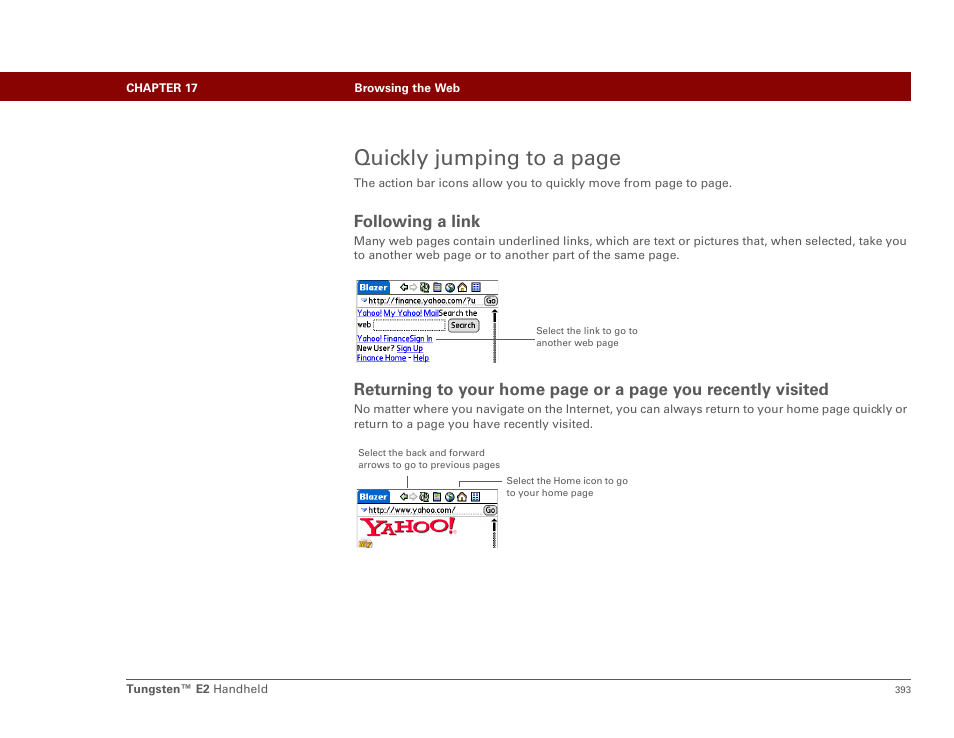Screen dimensions: 954x738
Task: Click the Search button on Yahoo Finance page
Action: coord(464,325)
